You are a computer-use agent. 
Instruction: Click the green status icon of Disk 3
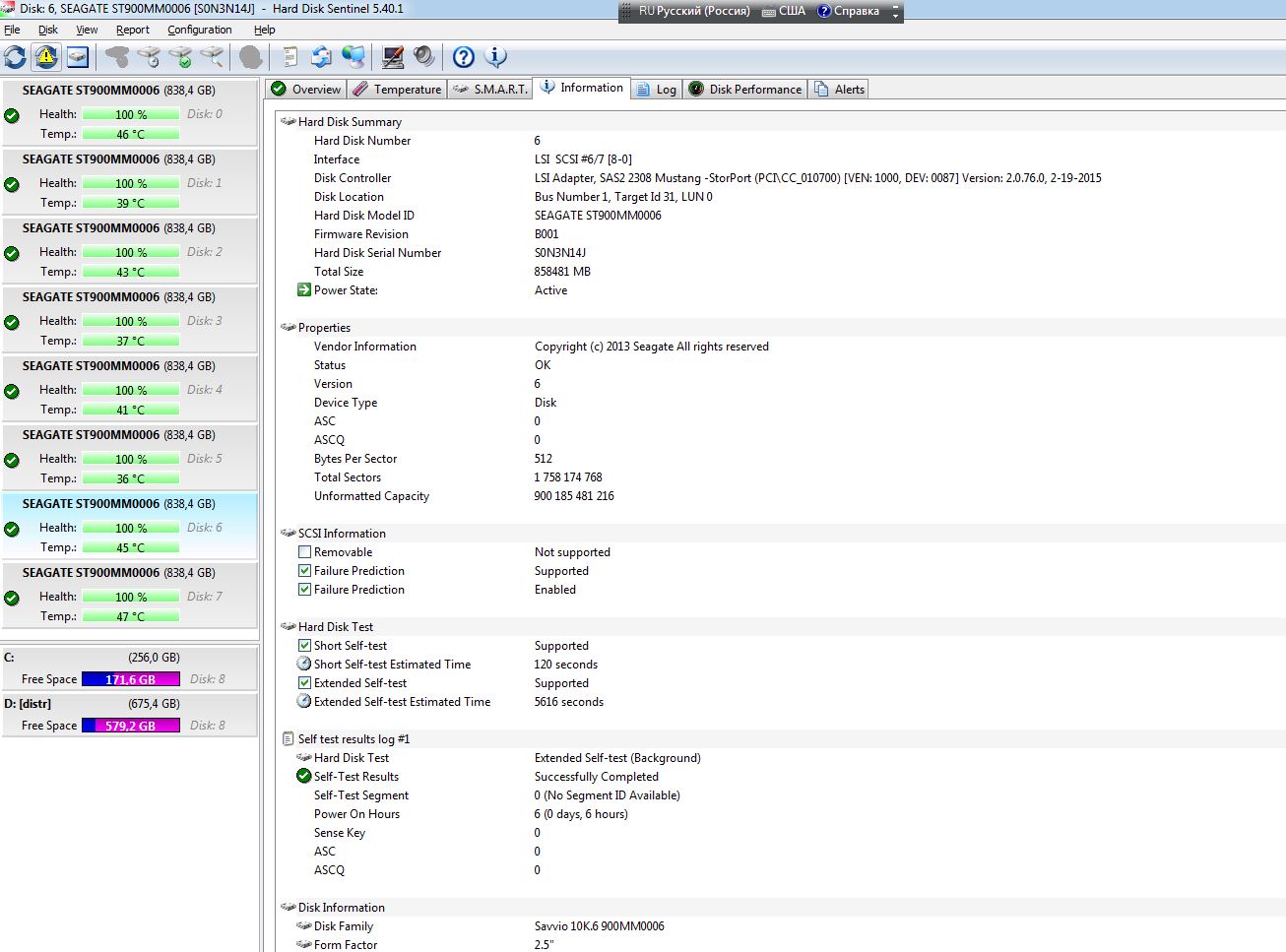coord(12,322)
